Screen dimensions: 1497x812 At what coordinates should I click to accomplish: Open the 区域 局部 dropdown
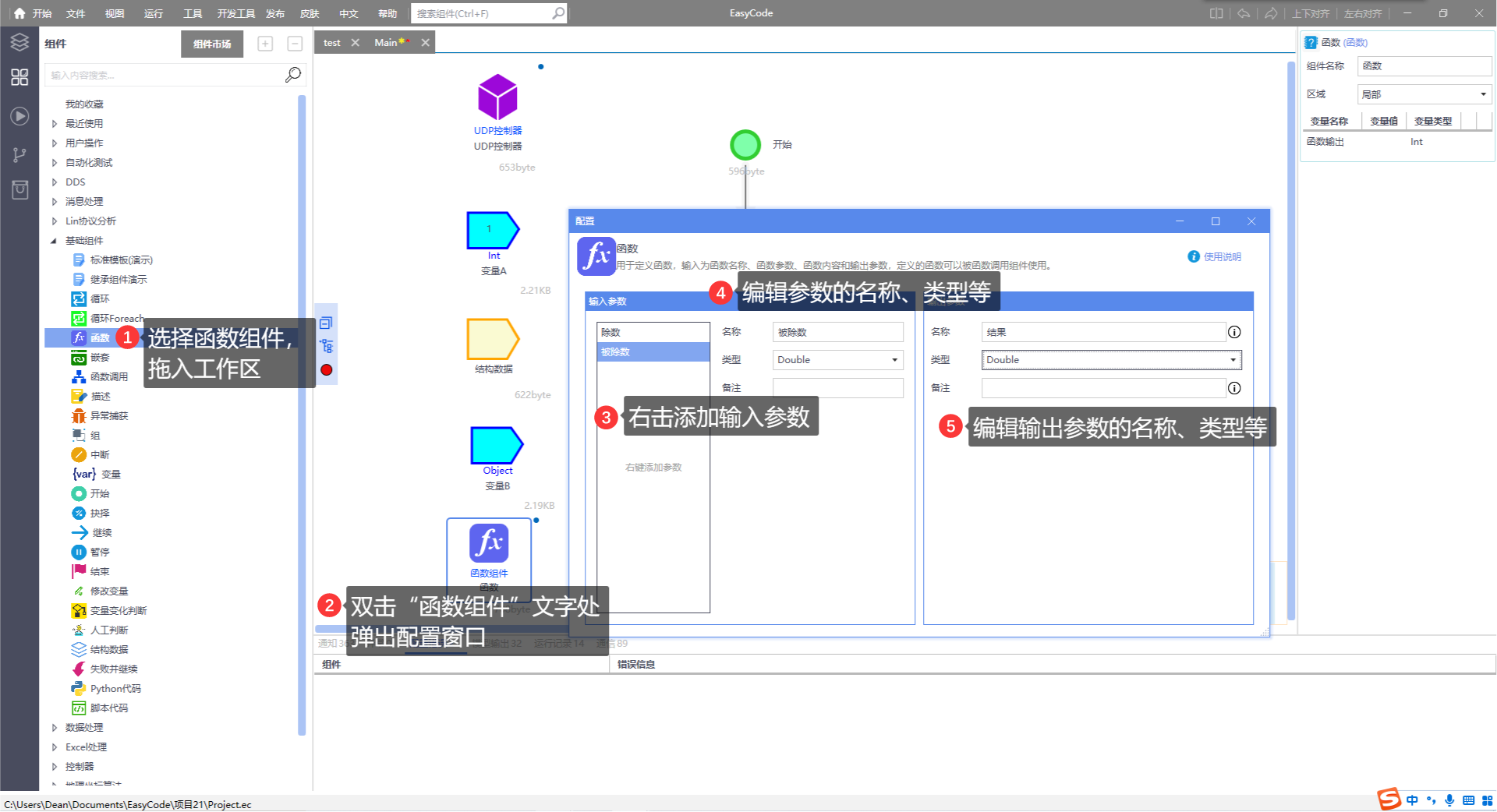point(1424,94)
